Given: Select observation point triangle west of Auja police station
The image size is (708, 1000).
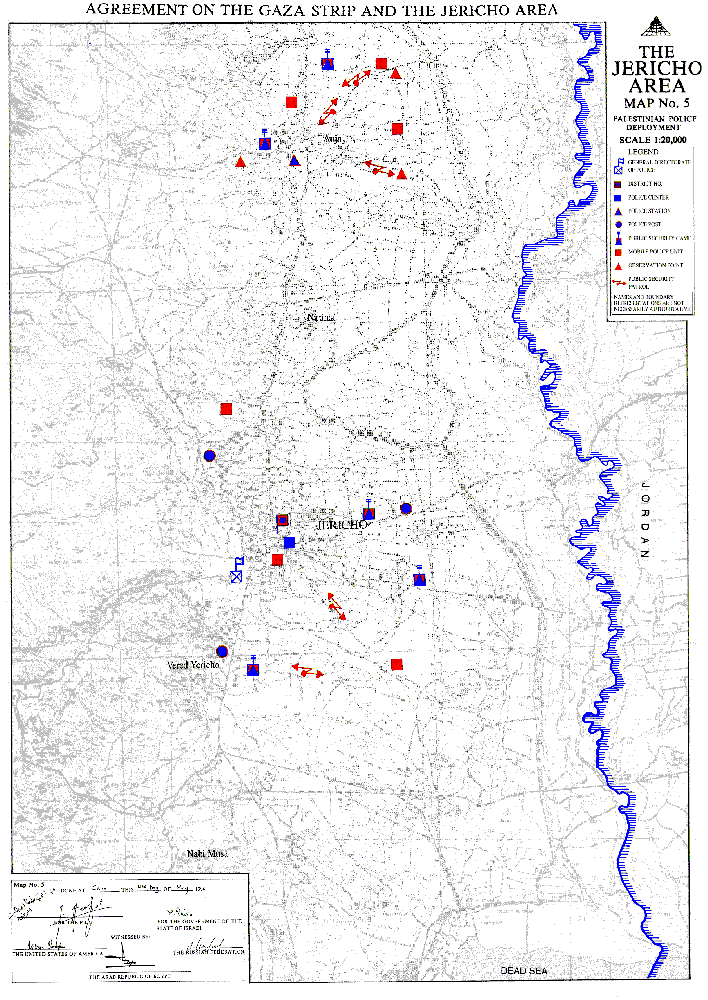Looking at the screenshot, I should [240, 162].
